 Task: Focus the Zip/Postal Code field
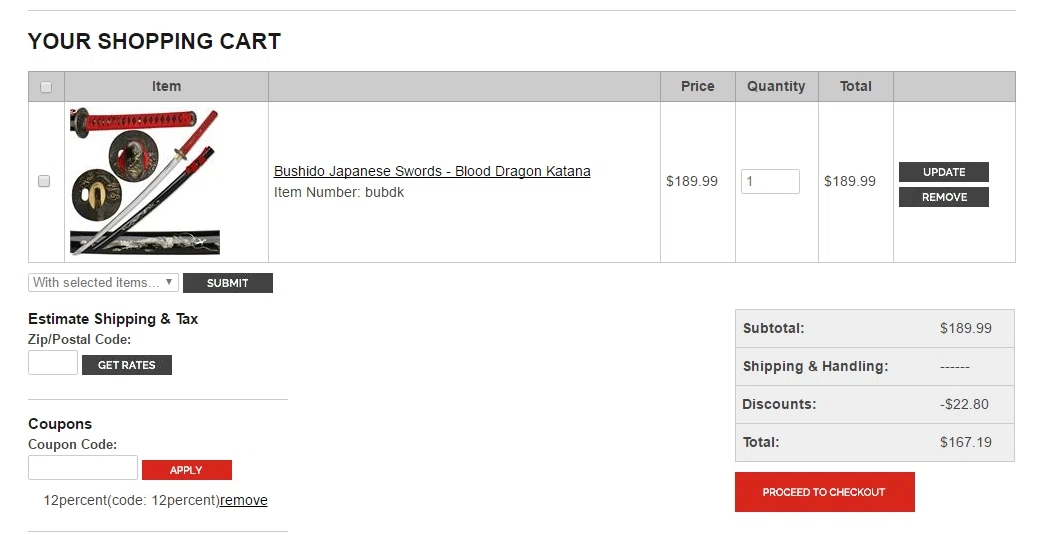click(52, 363)
